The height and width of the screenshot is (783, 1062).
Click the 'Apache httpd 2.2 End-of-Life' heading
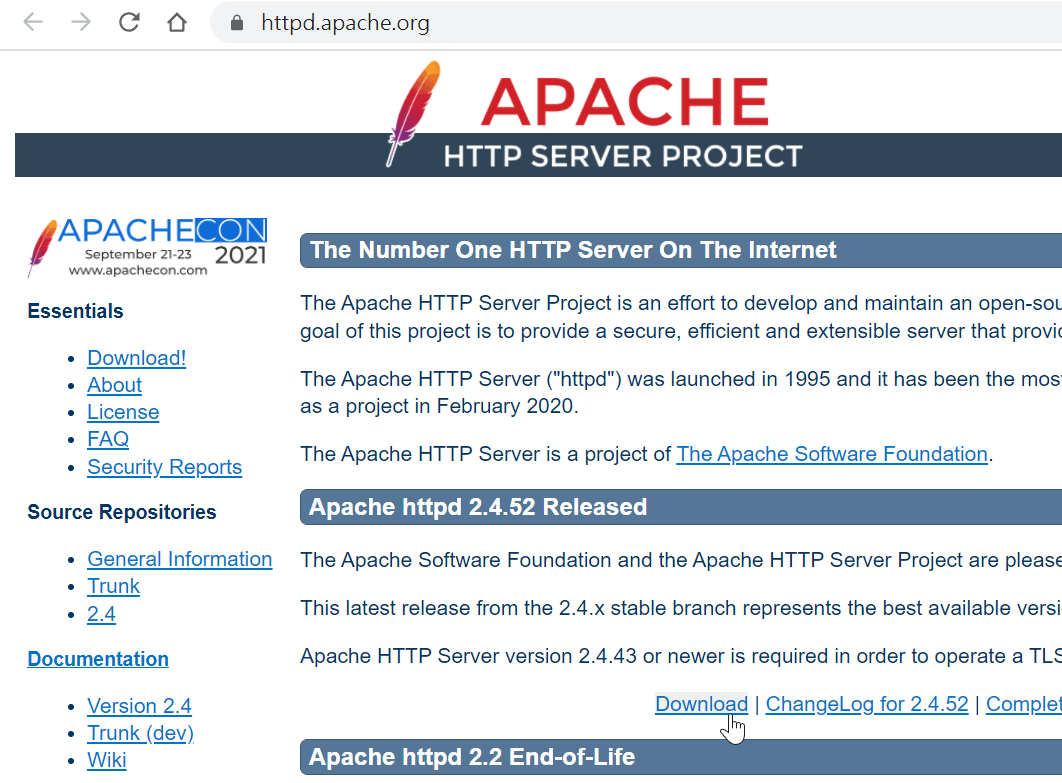[472, 757]
